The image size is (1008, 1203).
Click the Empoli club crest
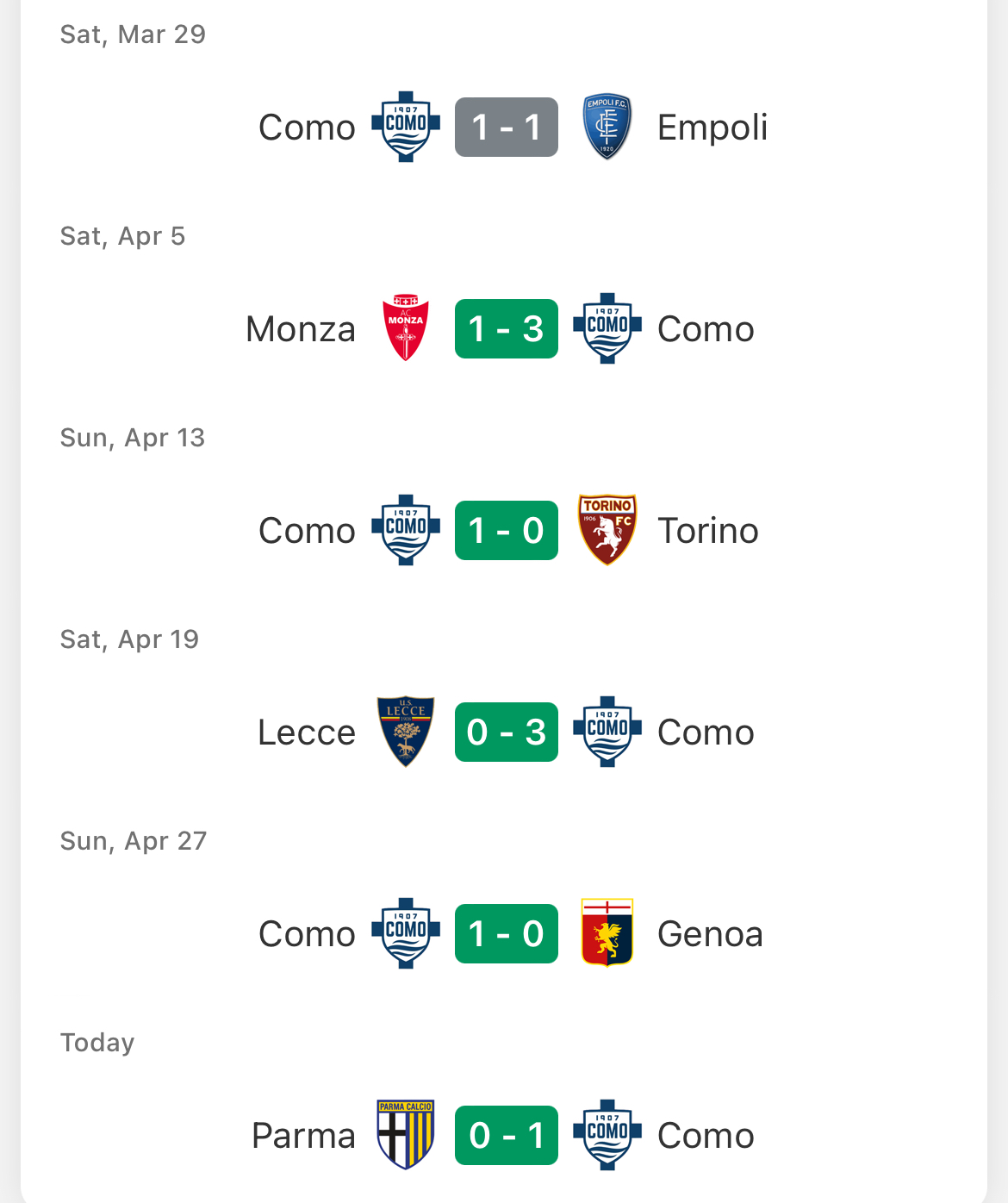pyautogui.click(x=607, y=127)
